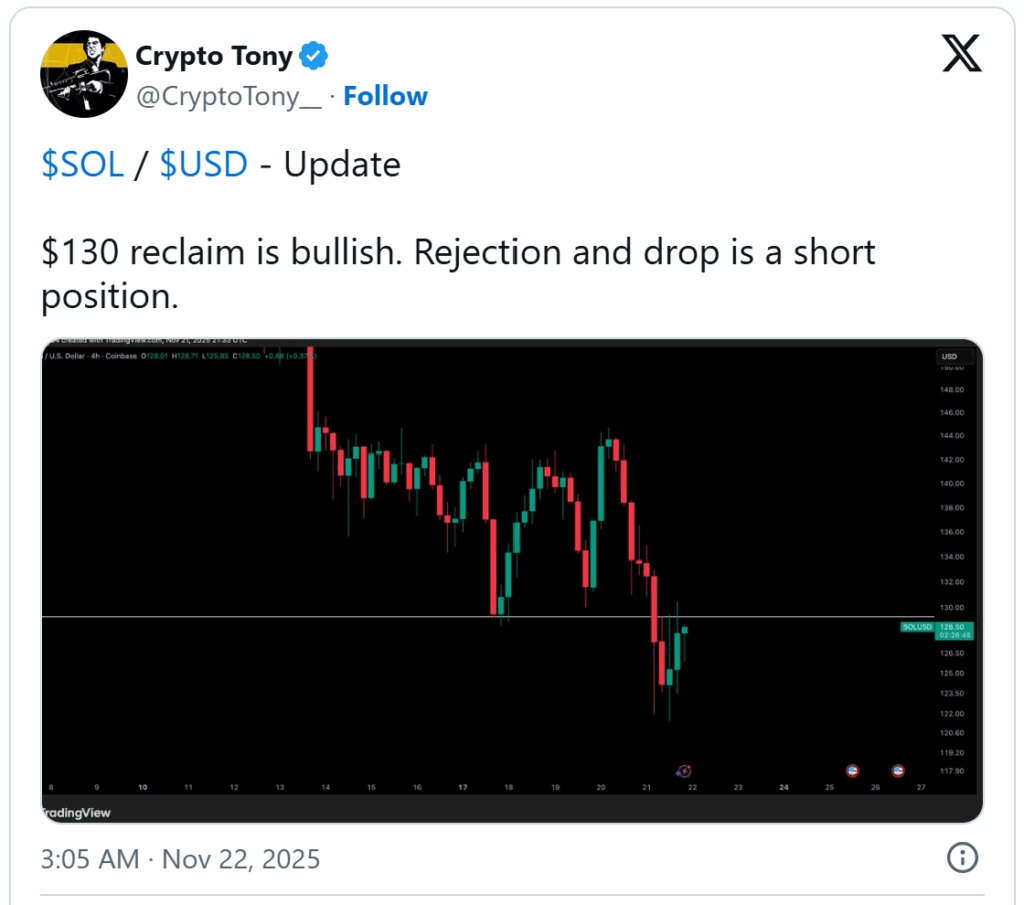Click the Follow button
Image resolution: width=1024 pixels, height=905 pixels.
tap(386, 96)
